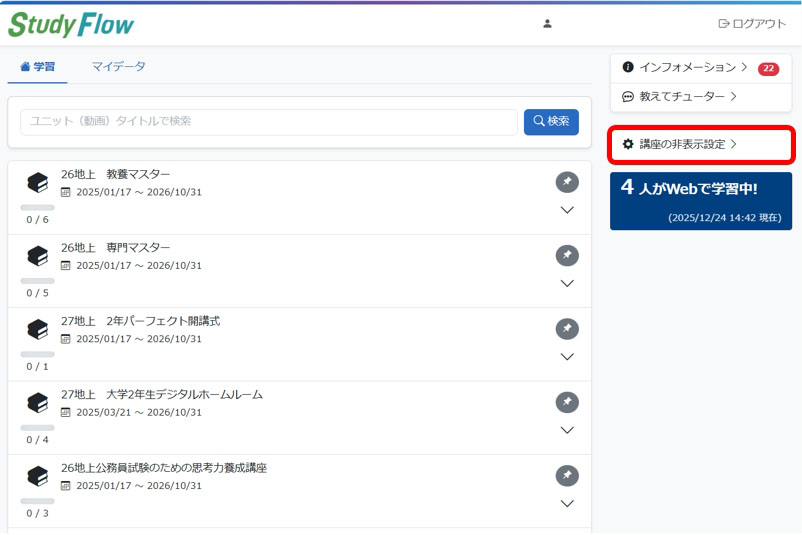The image size is (802, 535).
Task: Click the book icon for 26地上 教養マスター
Action: coord(38,183)
